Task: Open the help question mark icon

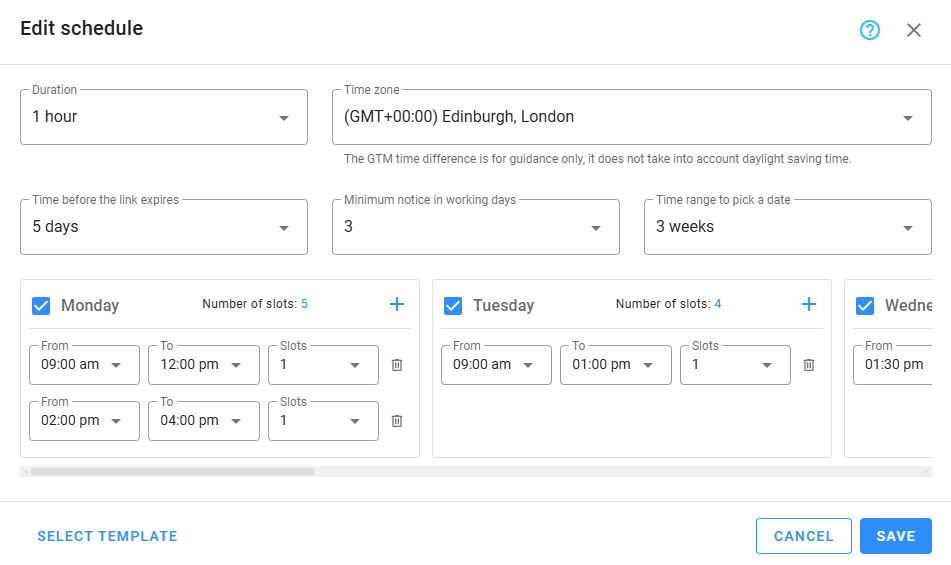Action: tap(870, 30)
